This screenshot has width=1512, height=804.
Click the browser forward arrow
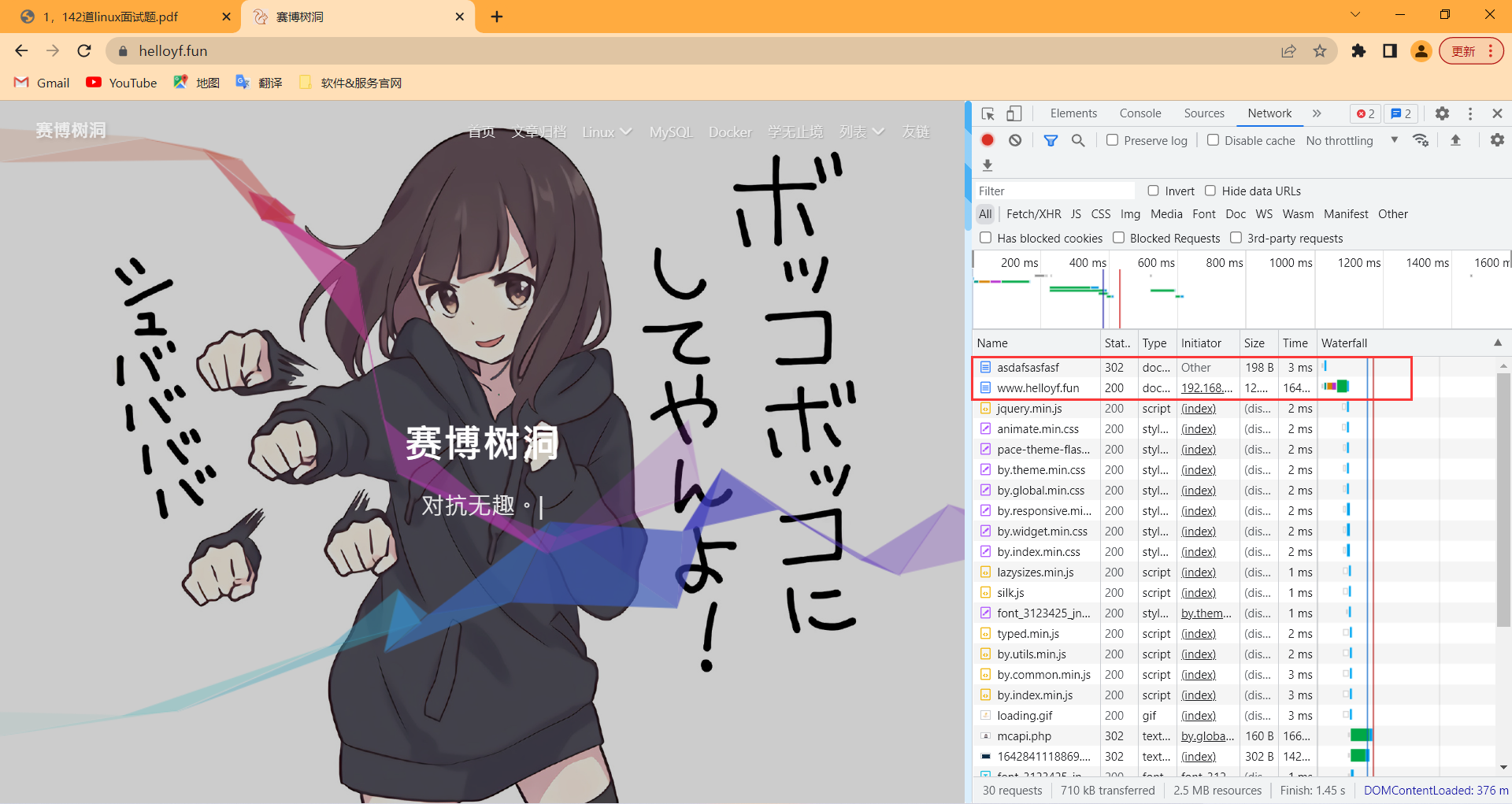[x=53, y=50]
